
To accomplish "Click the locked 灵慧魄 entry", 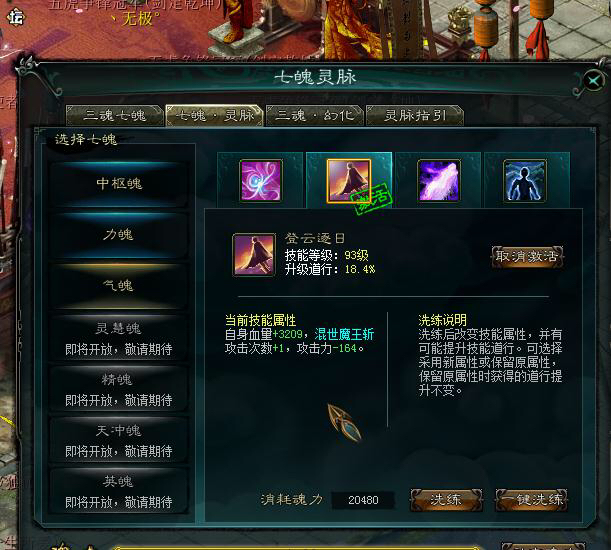I will (x=119, y=338).
